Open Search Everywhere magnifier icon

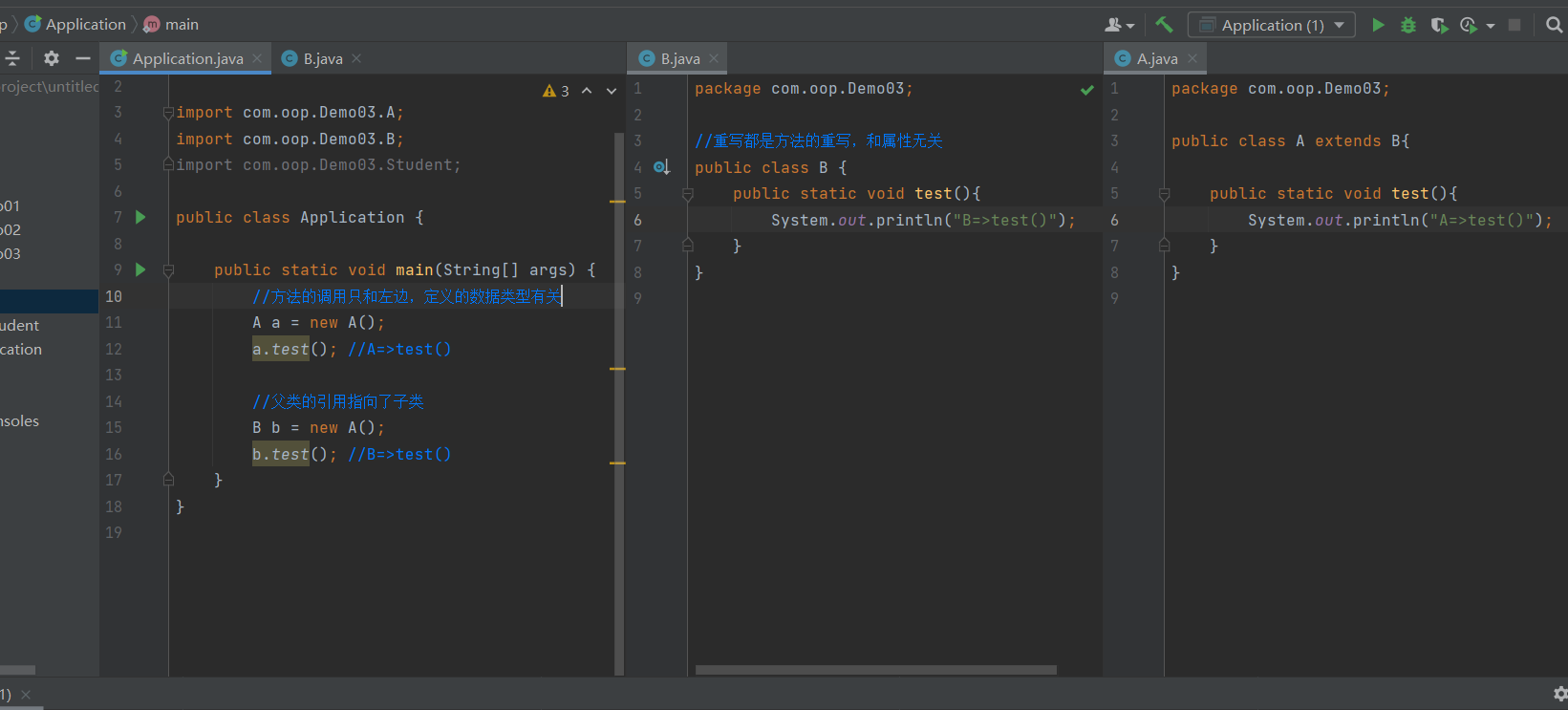[x=1555, y=25]
